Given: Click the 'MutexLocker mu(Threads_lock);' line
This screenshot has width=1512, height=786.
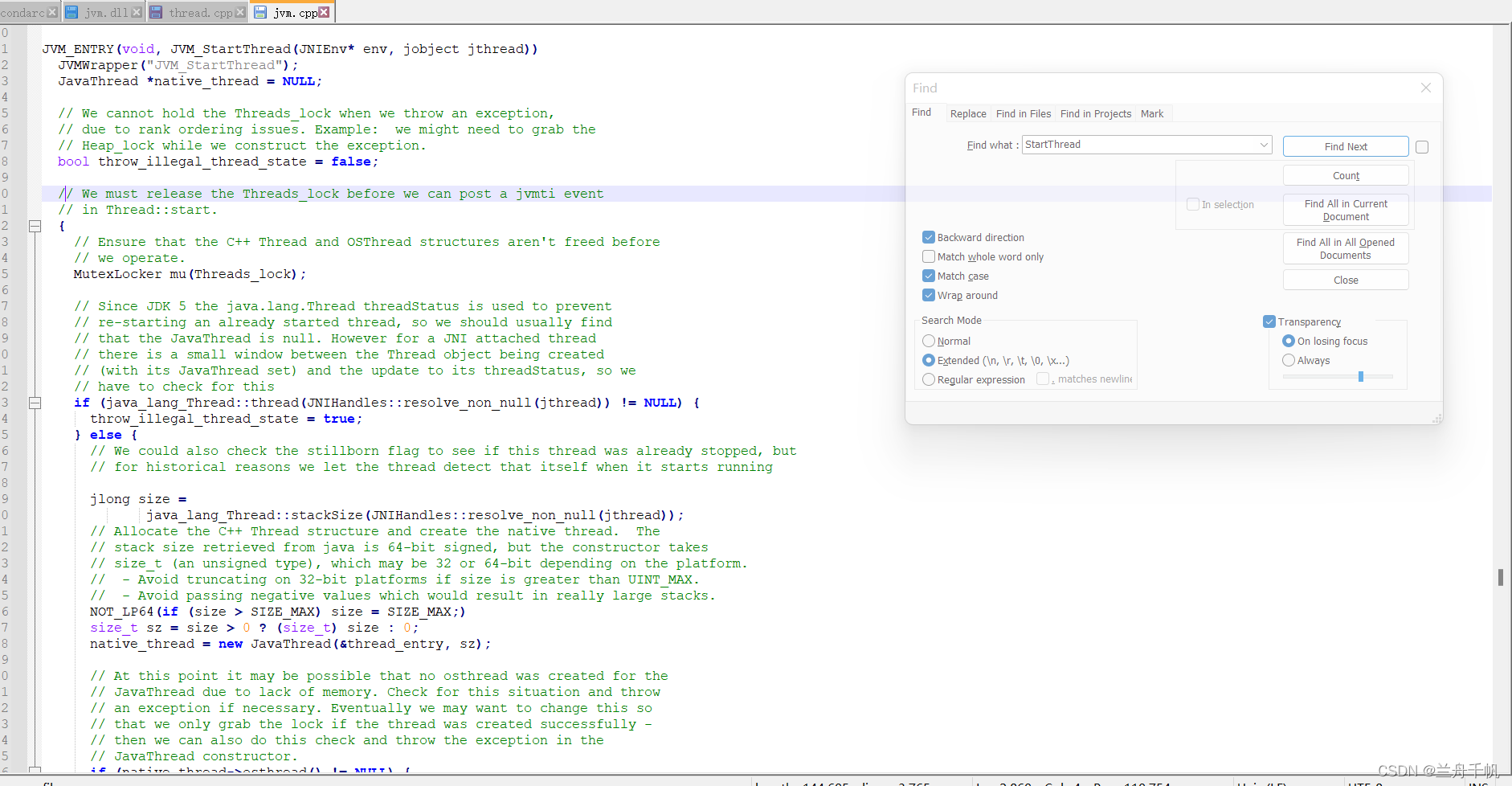Looking at the screenshot, I should coord(190,274).
